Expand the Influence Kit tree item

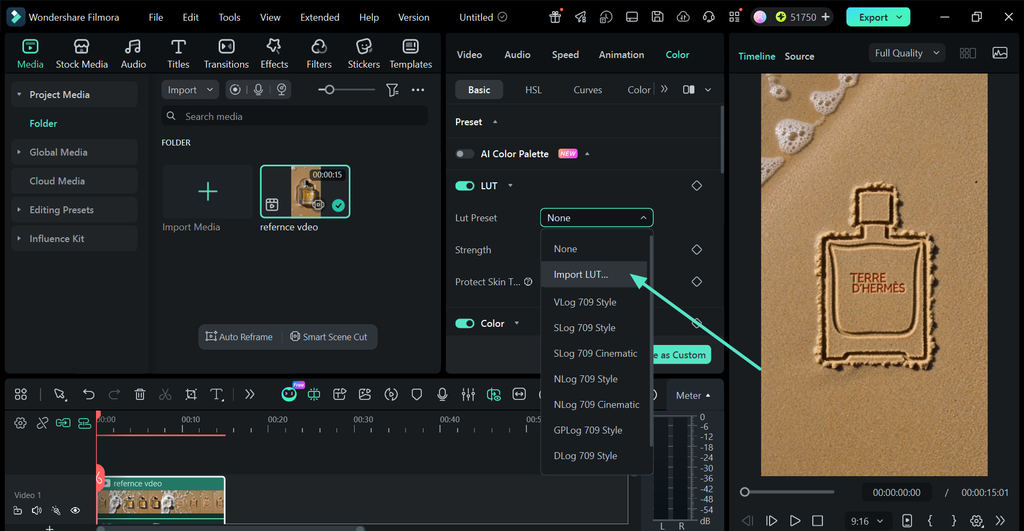(19, 238)
